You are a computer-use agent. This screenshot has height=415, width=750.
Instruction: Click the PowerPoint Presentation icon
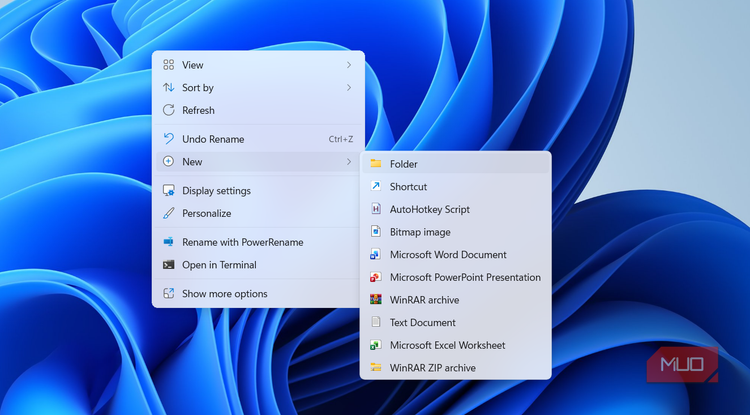375,277
